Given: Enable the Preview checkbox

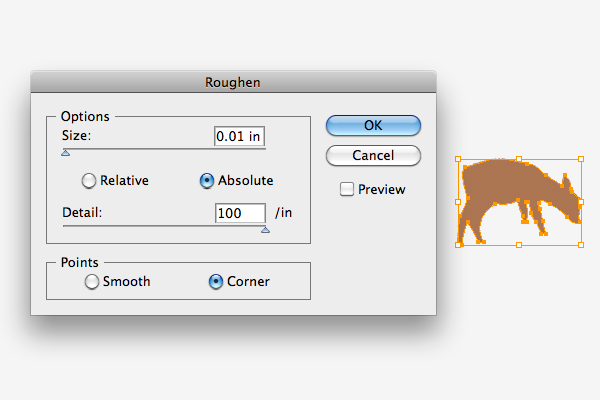Looking at the screenshot, I should click(347, 189).
